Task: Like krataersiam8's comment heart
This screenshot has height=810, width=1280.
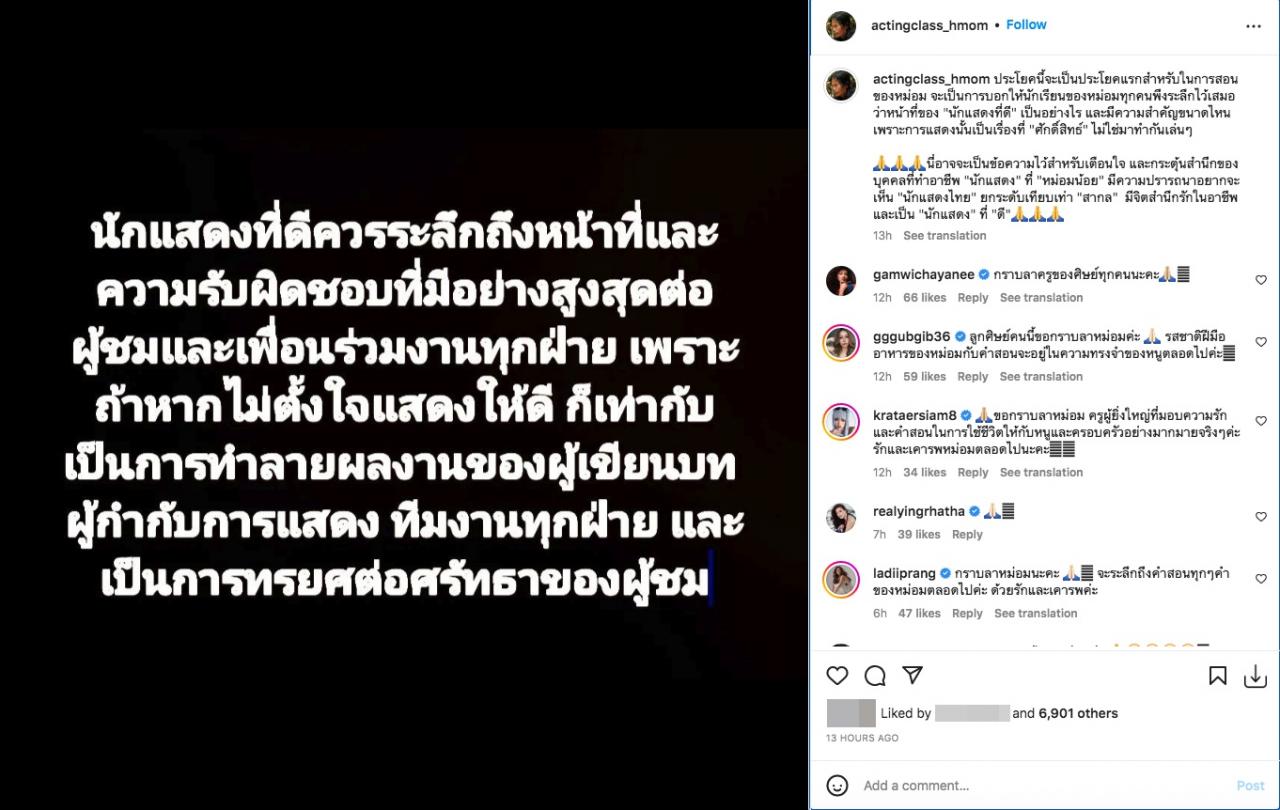Action: click(x=1260, y=421)
